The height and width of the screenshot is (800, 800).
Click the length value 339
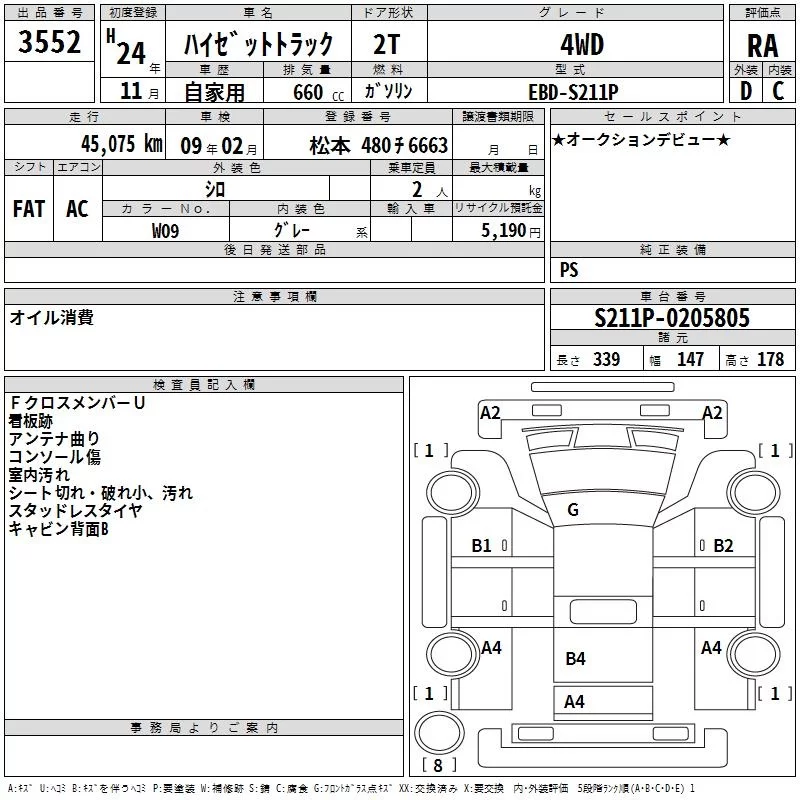point(607,359)
